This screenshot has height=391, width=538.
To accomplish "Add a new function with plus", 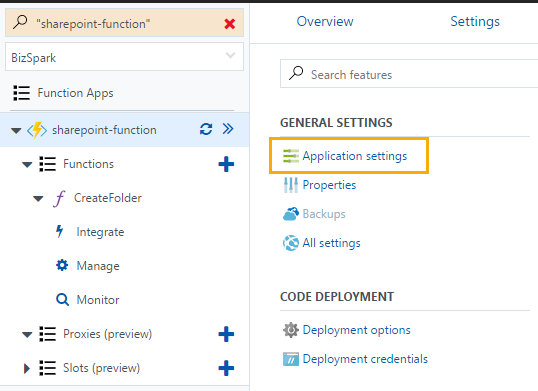I will click(226, 164).
